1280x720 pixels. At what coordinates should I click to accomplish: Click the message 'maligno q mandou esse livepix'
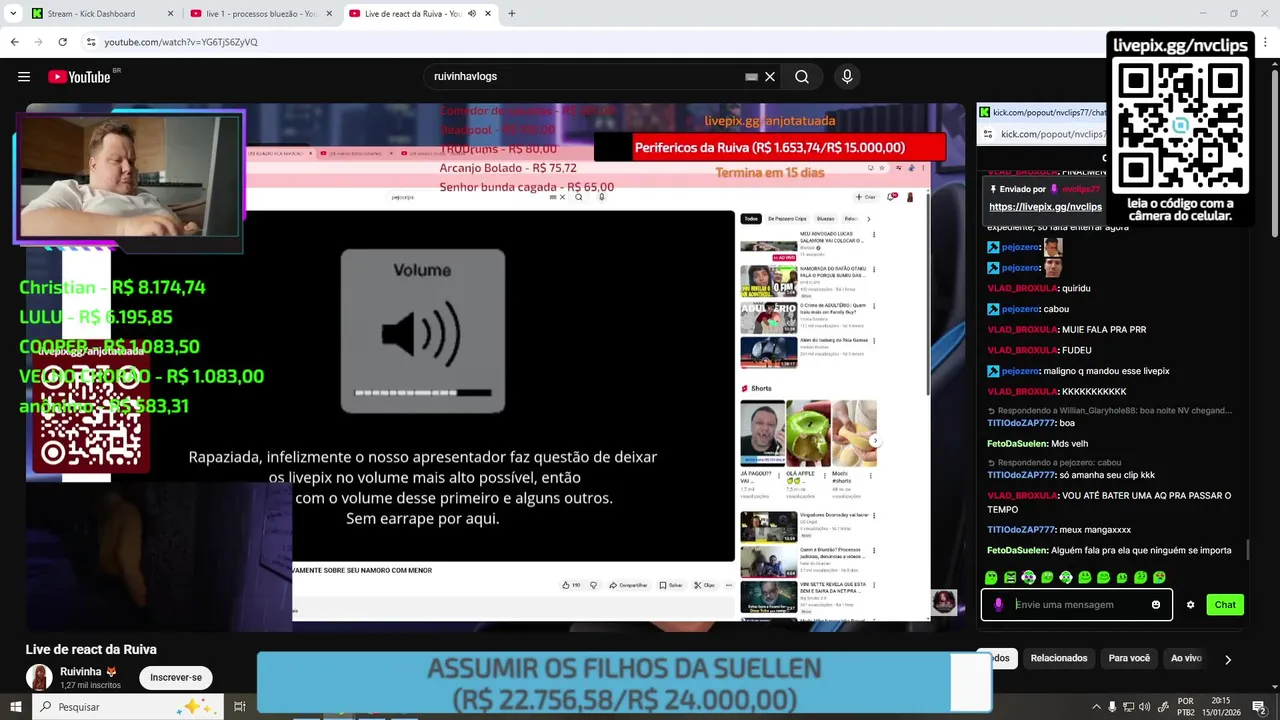pyautogui.click(x=1106, y=371)
